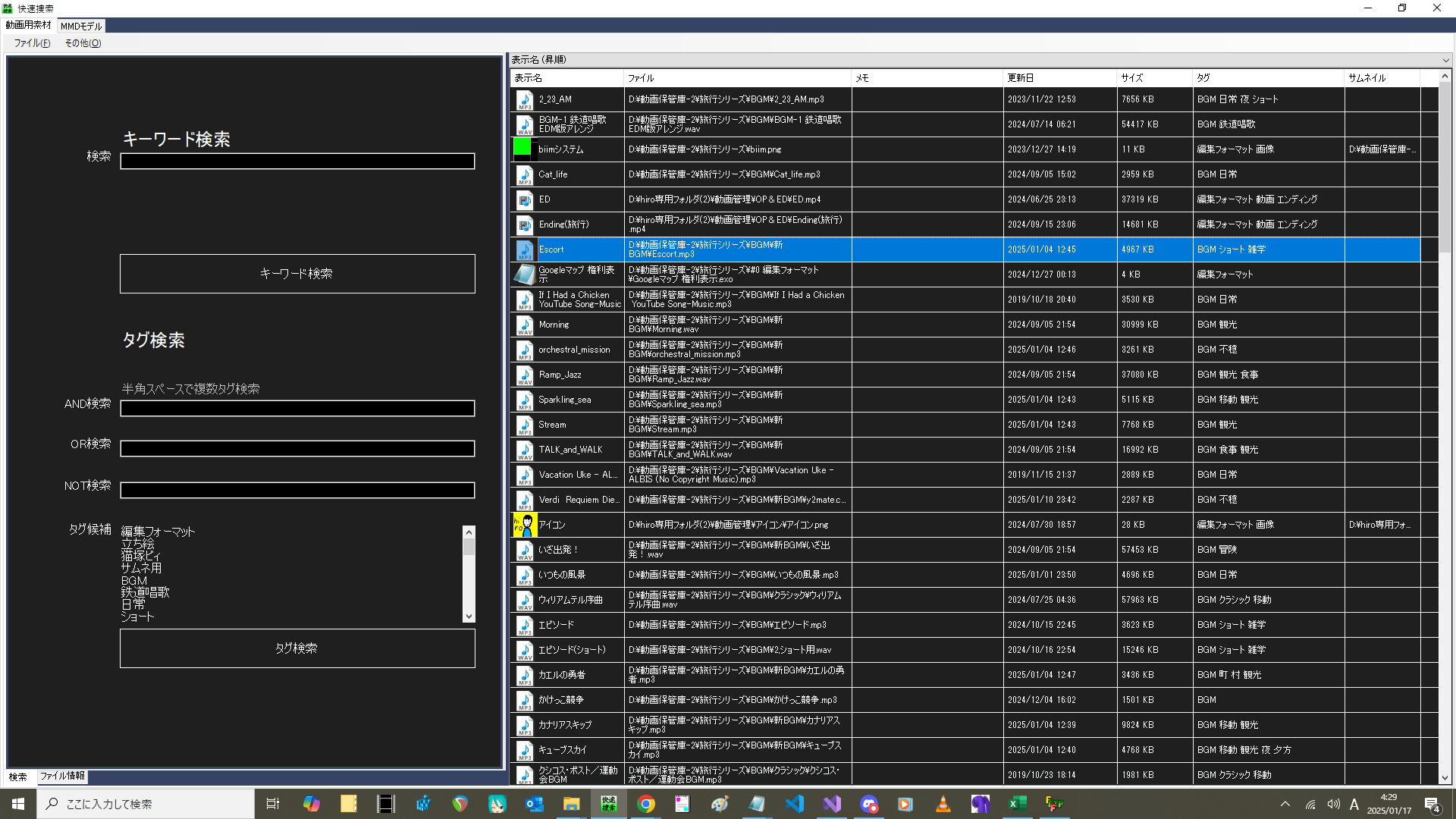The width and height of the screenshot is (1456, 819).
Task: Open the ファイル(F) menu
Action: (32, 43)
